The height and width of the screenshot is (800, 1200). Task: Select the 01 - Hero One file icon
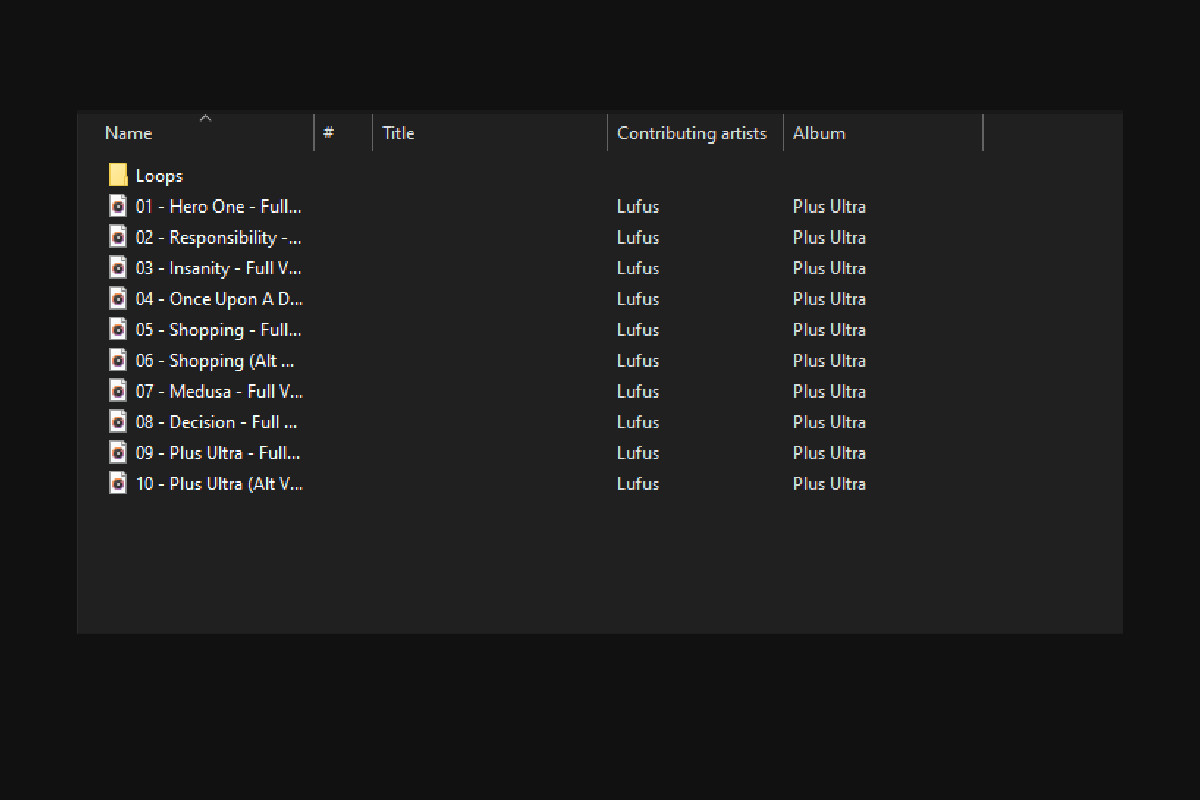point(118,207)
